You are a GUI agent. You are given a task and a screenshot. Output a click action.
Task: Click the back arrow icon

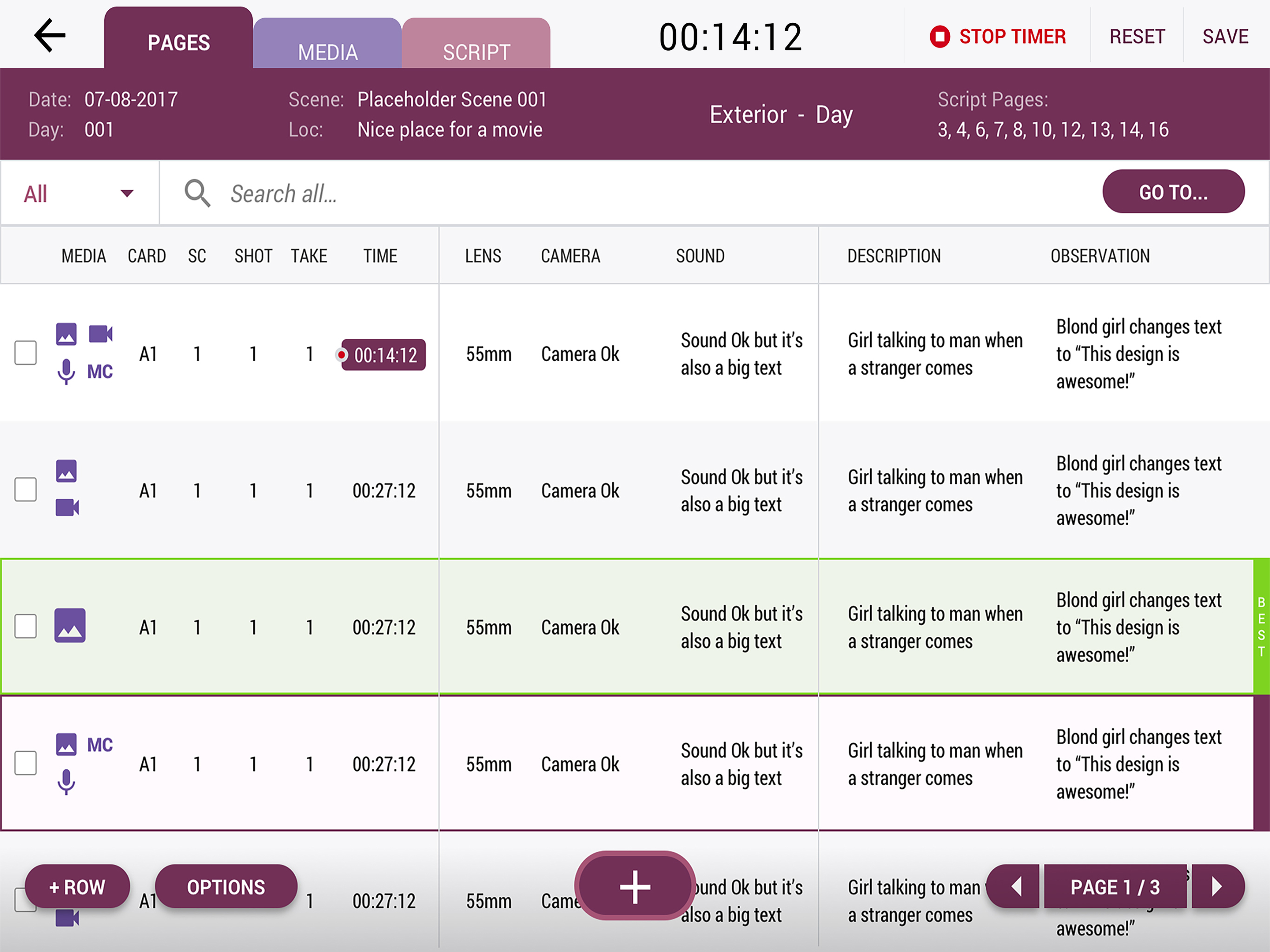tap(50, 36)
